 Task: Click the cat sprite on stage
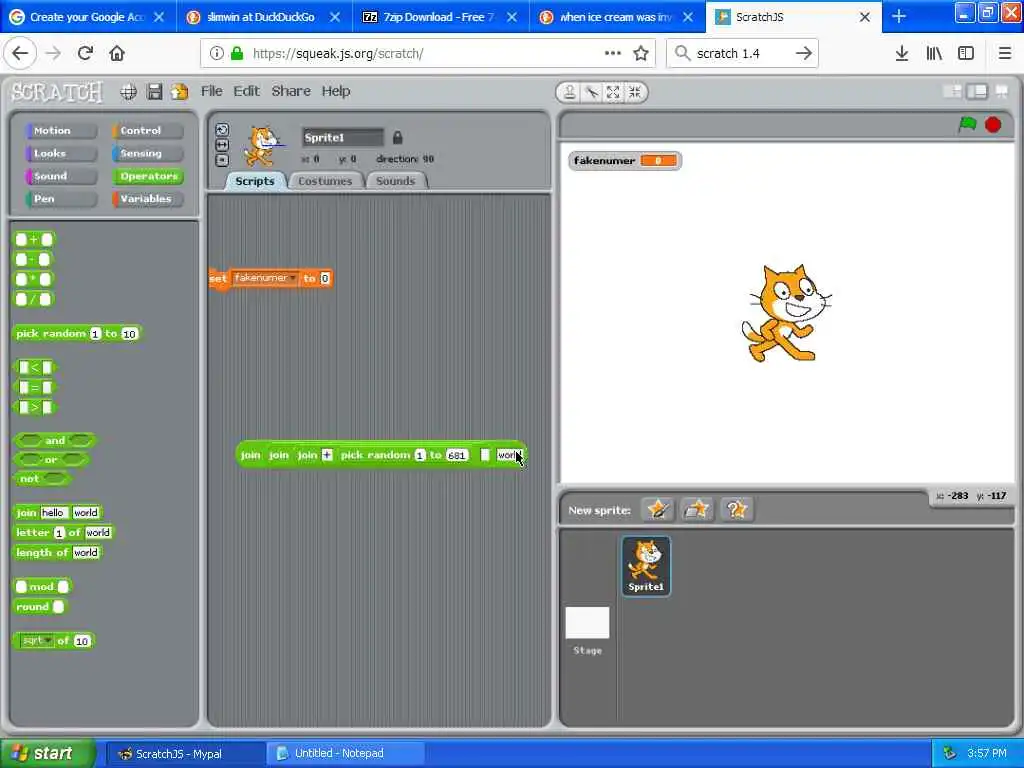[x=786, y=313]
